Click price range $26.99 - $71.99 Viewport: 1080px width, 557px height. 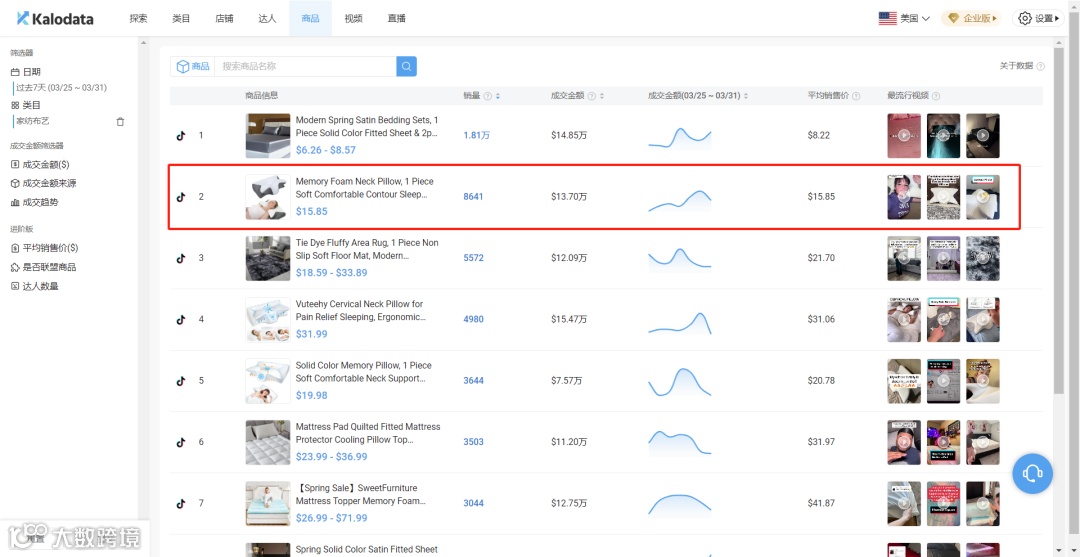click(331, 518)
